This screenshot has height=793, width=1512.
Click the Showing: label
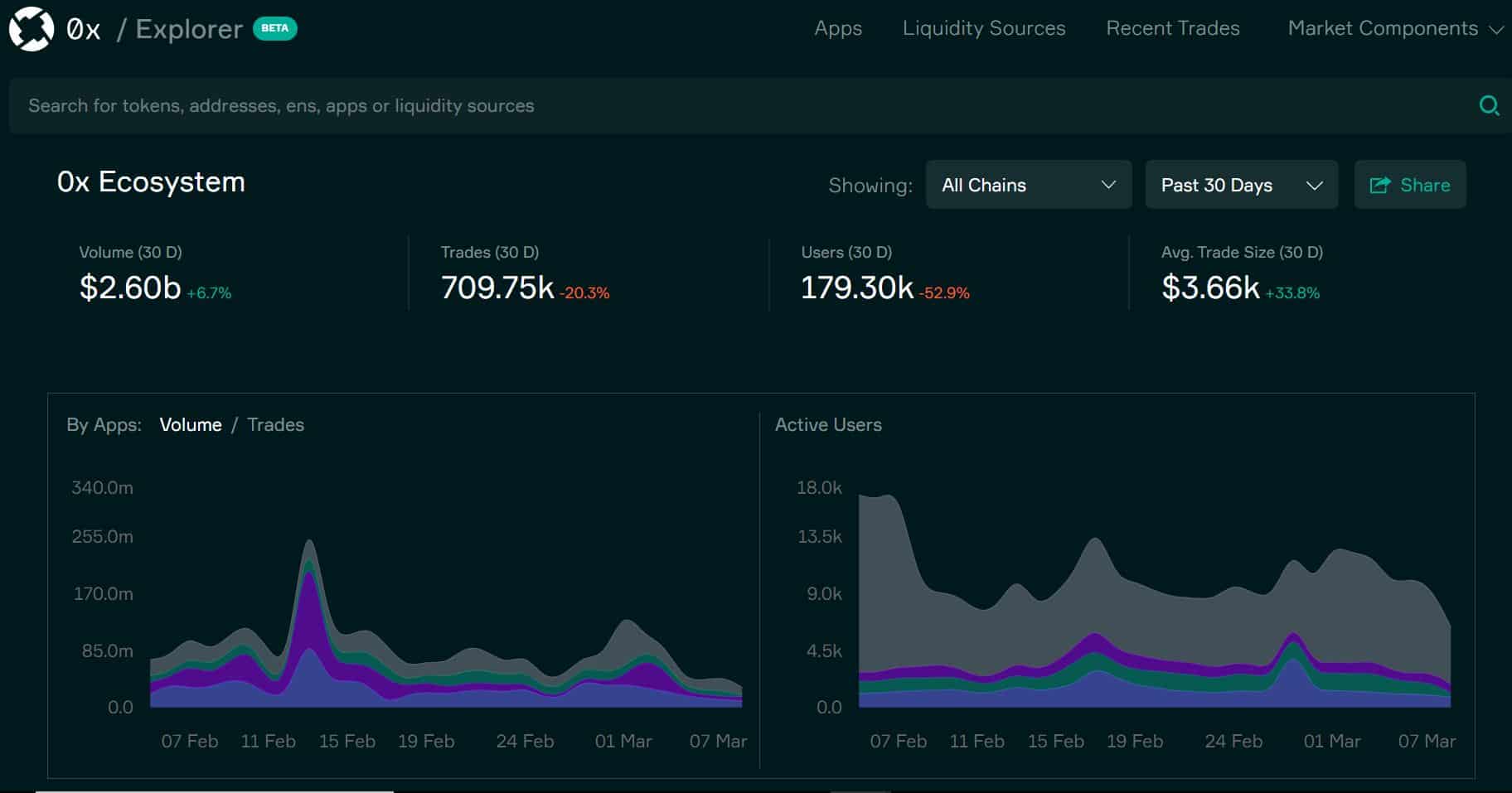(870, 186)
